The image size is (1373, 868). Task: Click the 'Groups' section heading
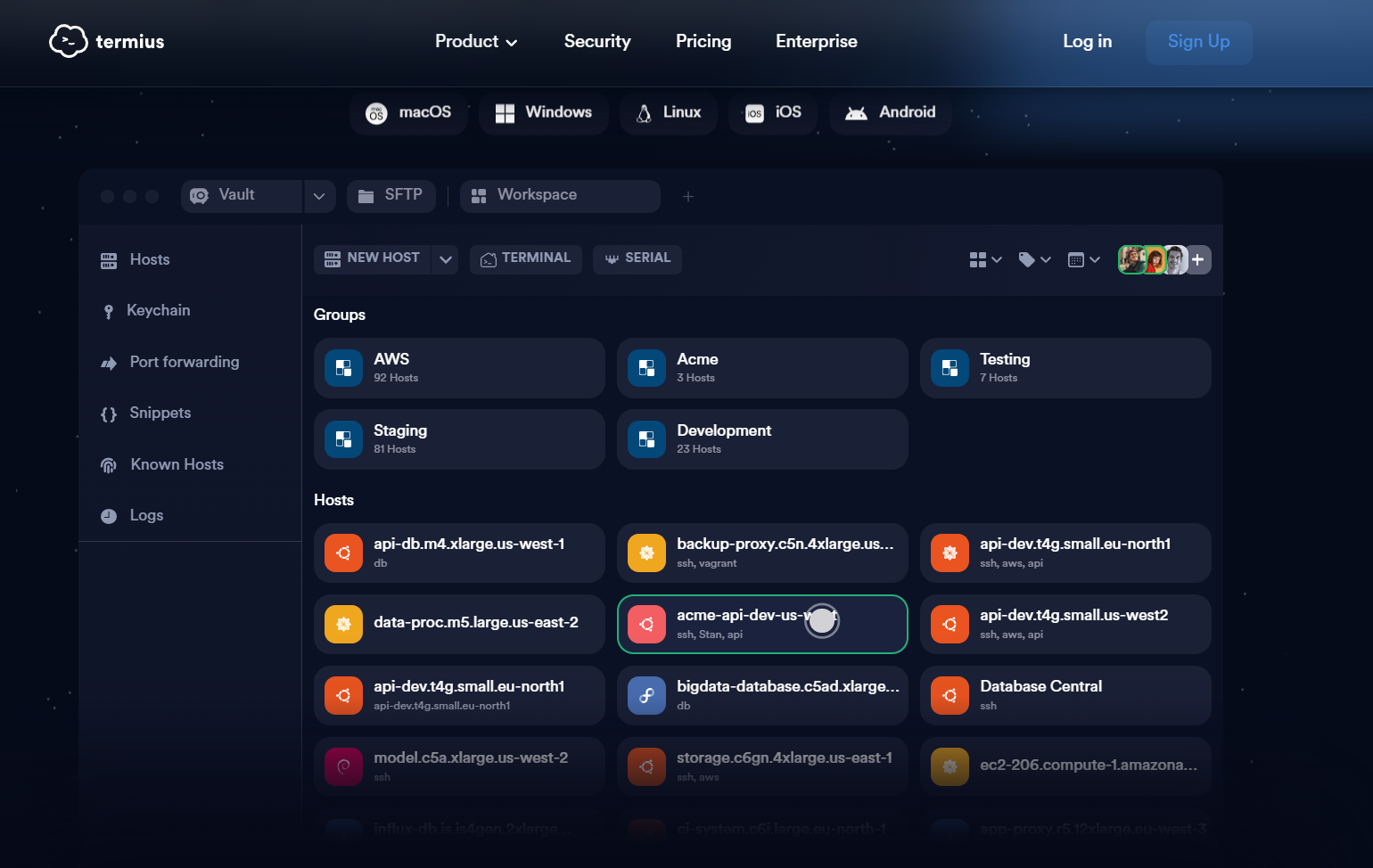pos(340,315)
